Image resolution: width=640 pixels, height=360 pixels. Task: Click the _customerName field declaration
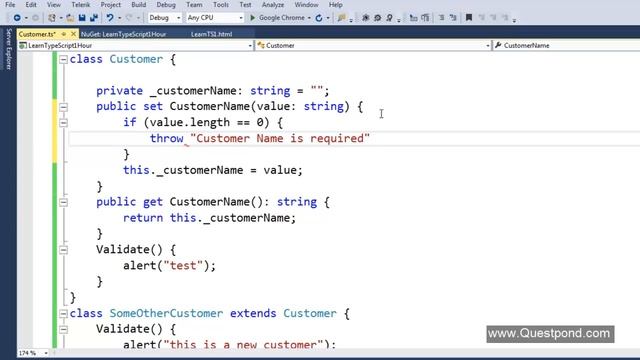pyautogui.click(x=193, y=91)
